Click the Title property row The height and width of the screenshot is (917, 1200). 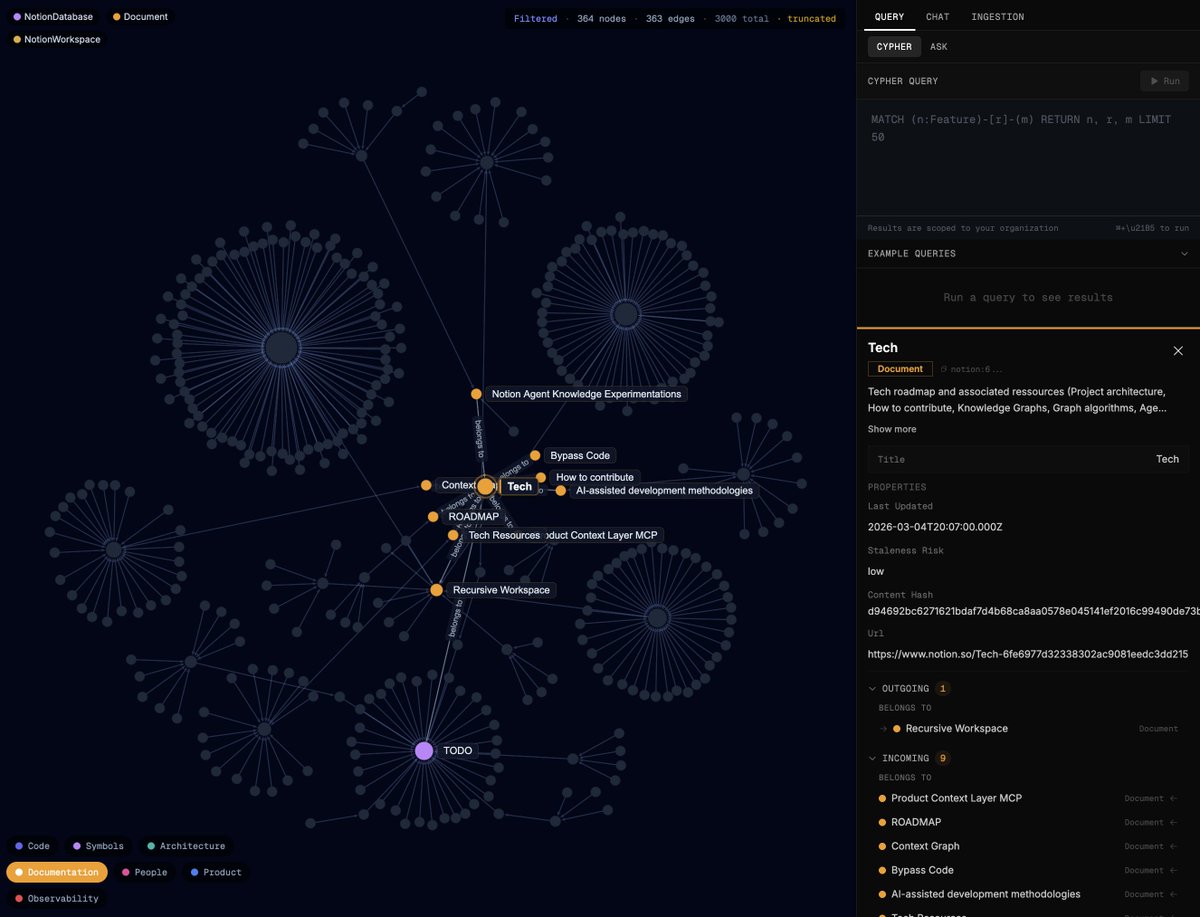tap(1028, 459)
